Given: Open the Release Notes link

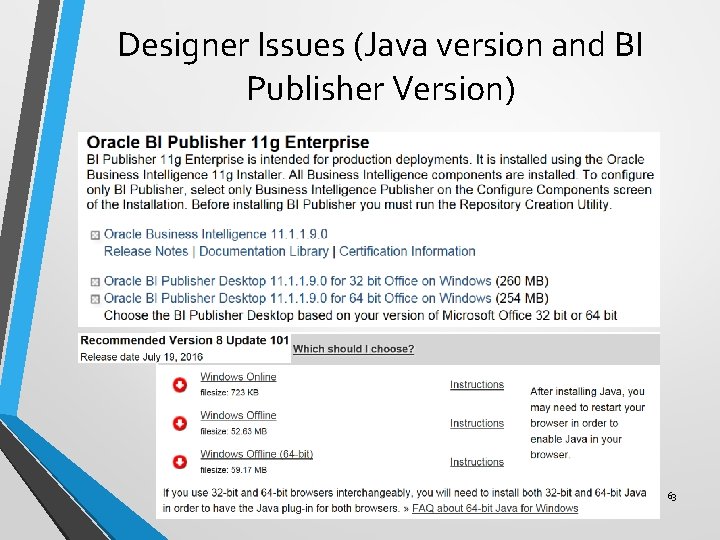Looking at the screenshot, I should [146, 251].
